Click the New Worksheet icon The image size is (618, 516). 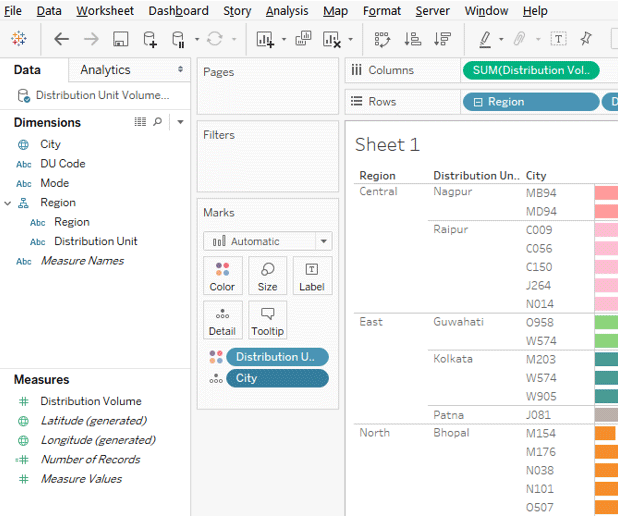(x=265, y=39)
